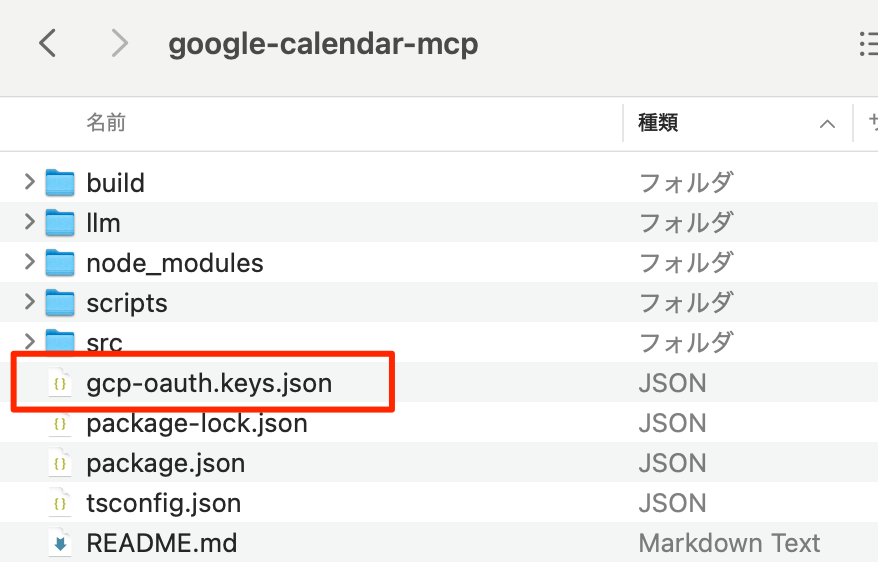Click the gcp-oauth.keys.json file icon
Viewport: 878px width, 584px height.
[60, 383]
